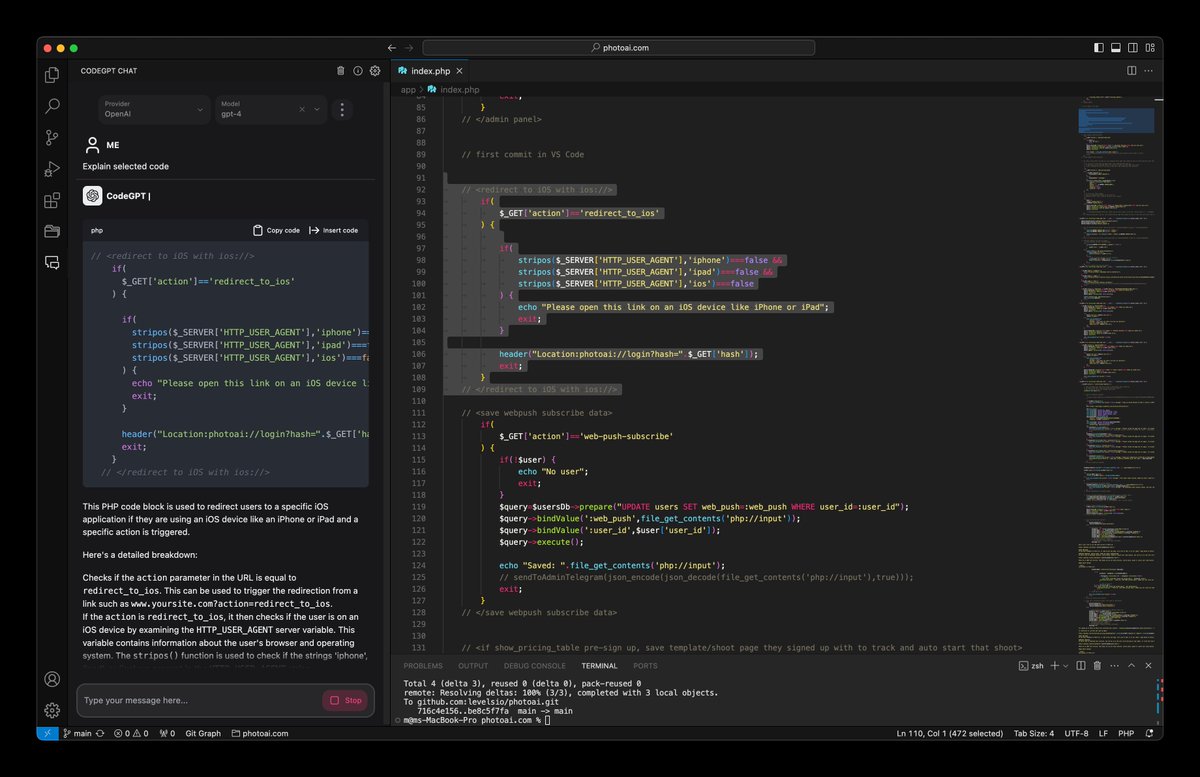1200x777 pixels.
Task: Stop the CodeGPT response generation
Action: click(x=345, y=700)
